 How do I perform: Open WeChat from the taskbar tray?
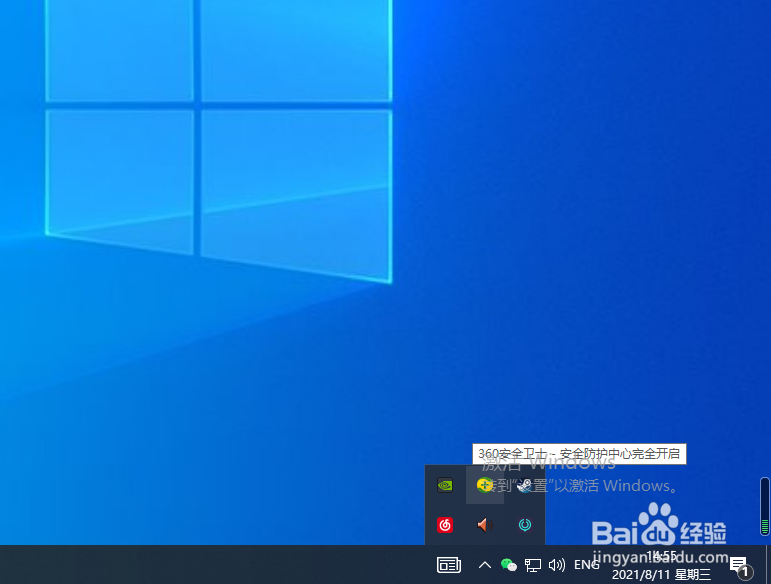point(508,565)
